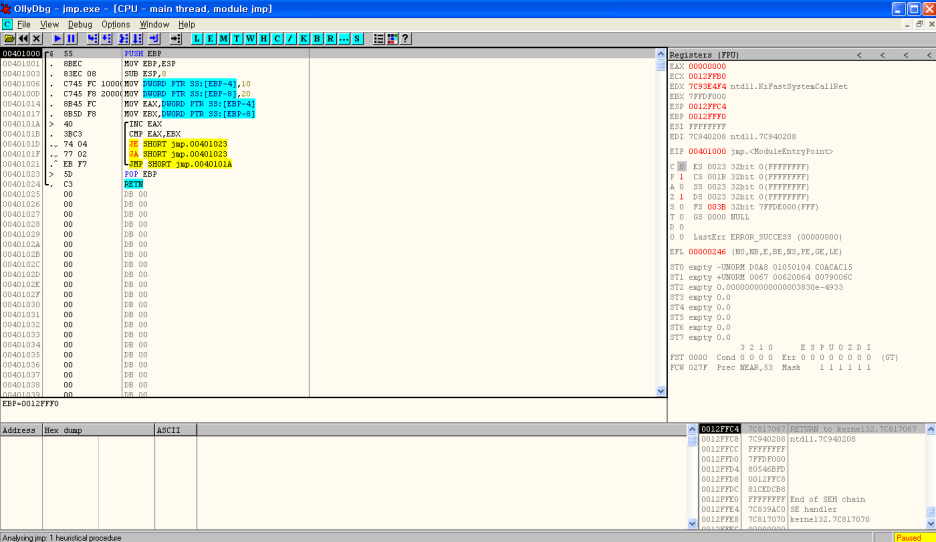Select the JMP SHORT jmp.0040101A instruction
The image size is (936, 542).
pos(180,164)
